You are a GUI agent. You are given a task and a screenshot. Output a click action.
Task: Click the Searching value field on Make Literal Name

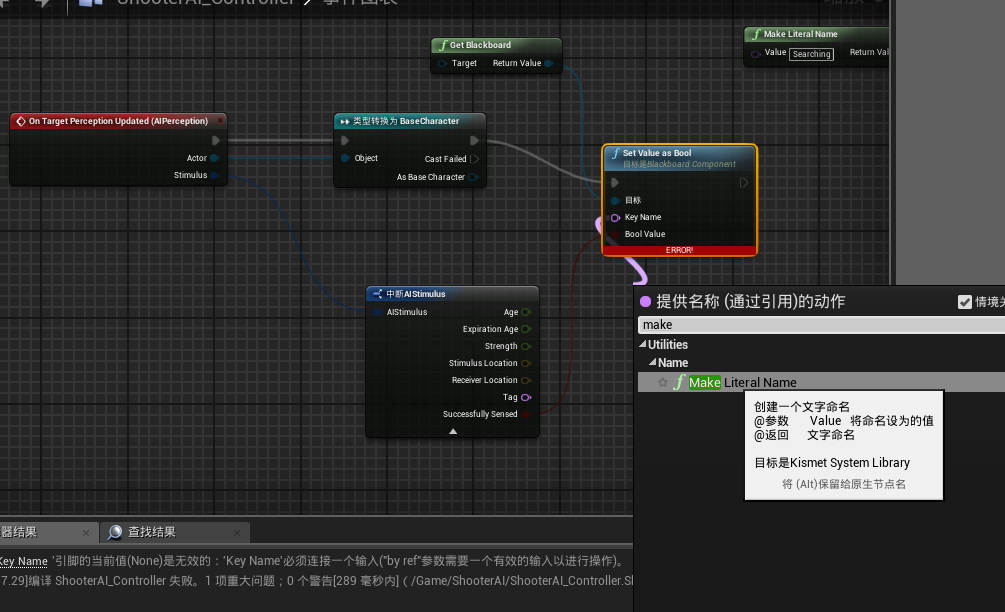pos(811,54)
